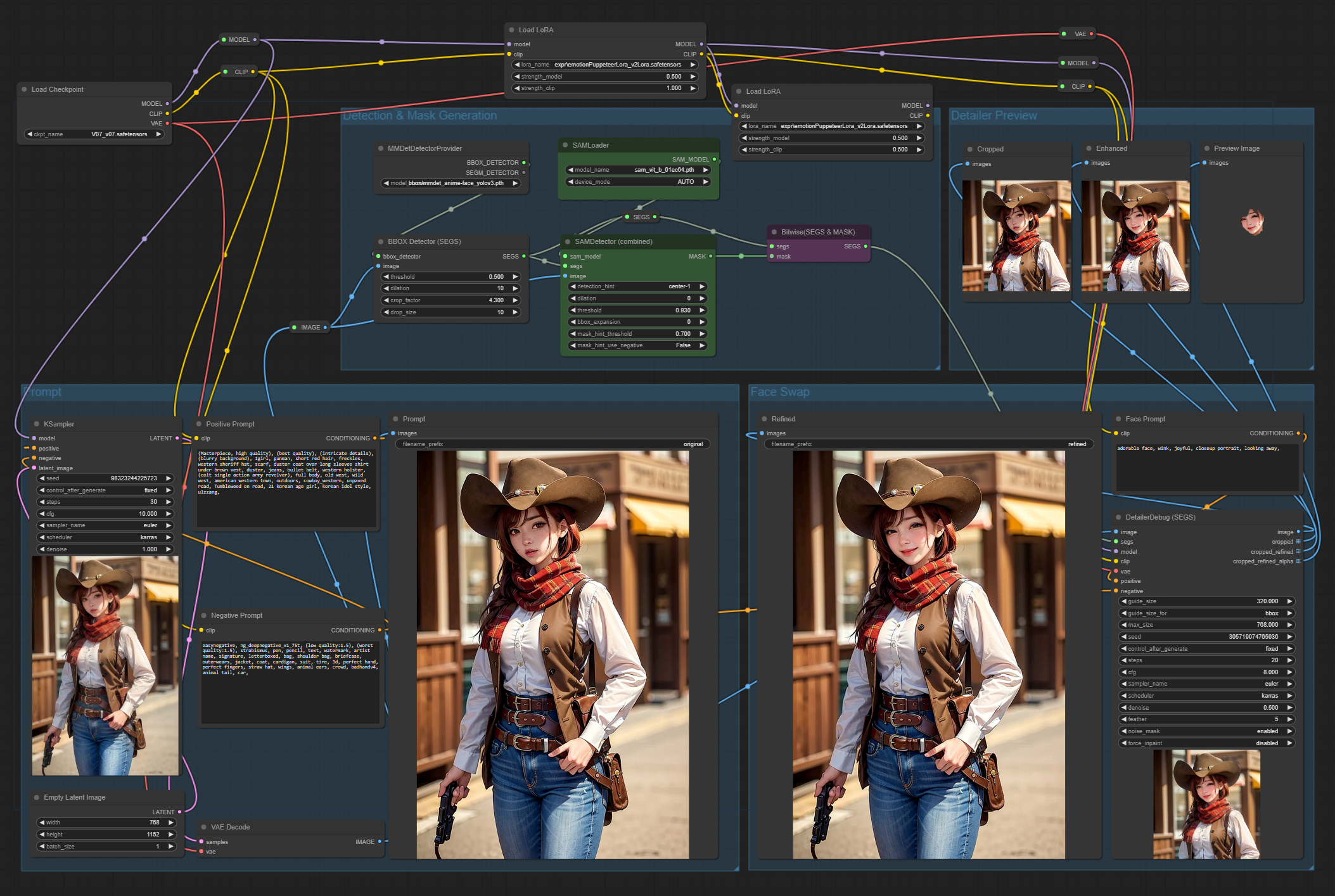Image resolution: width=1335 pixels, height=896 pixels.
Task: Collapse the SAMLoader node title dot
Action: click(565, 145)
